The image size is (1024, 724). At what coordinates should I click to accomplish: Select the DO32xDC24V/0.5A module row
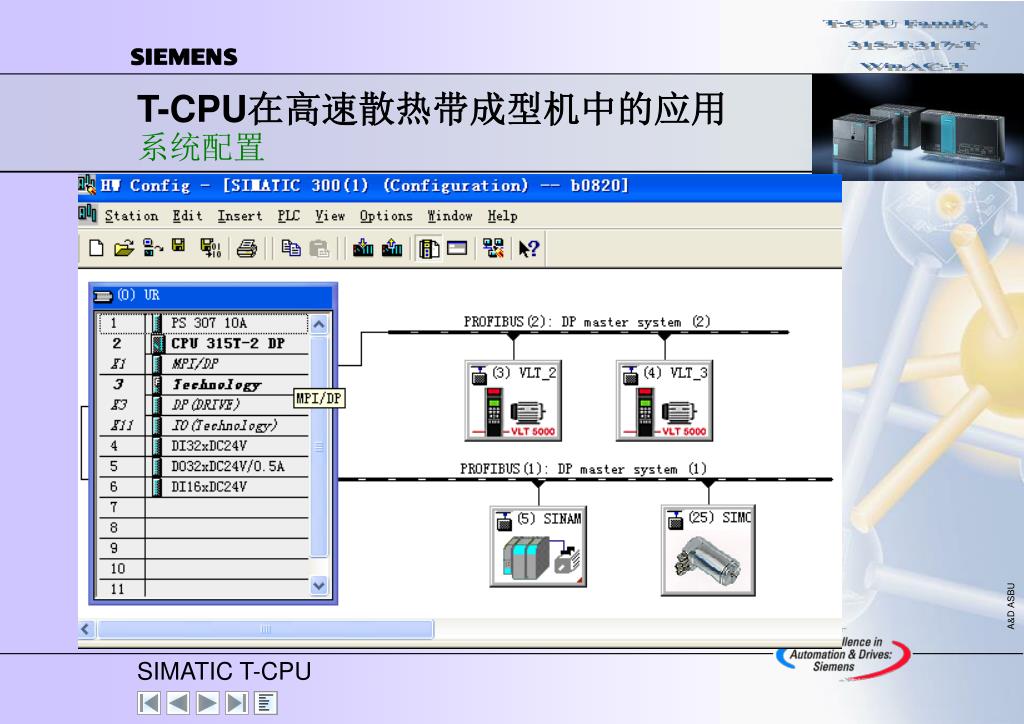(x=203, y=466)
